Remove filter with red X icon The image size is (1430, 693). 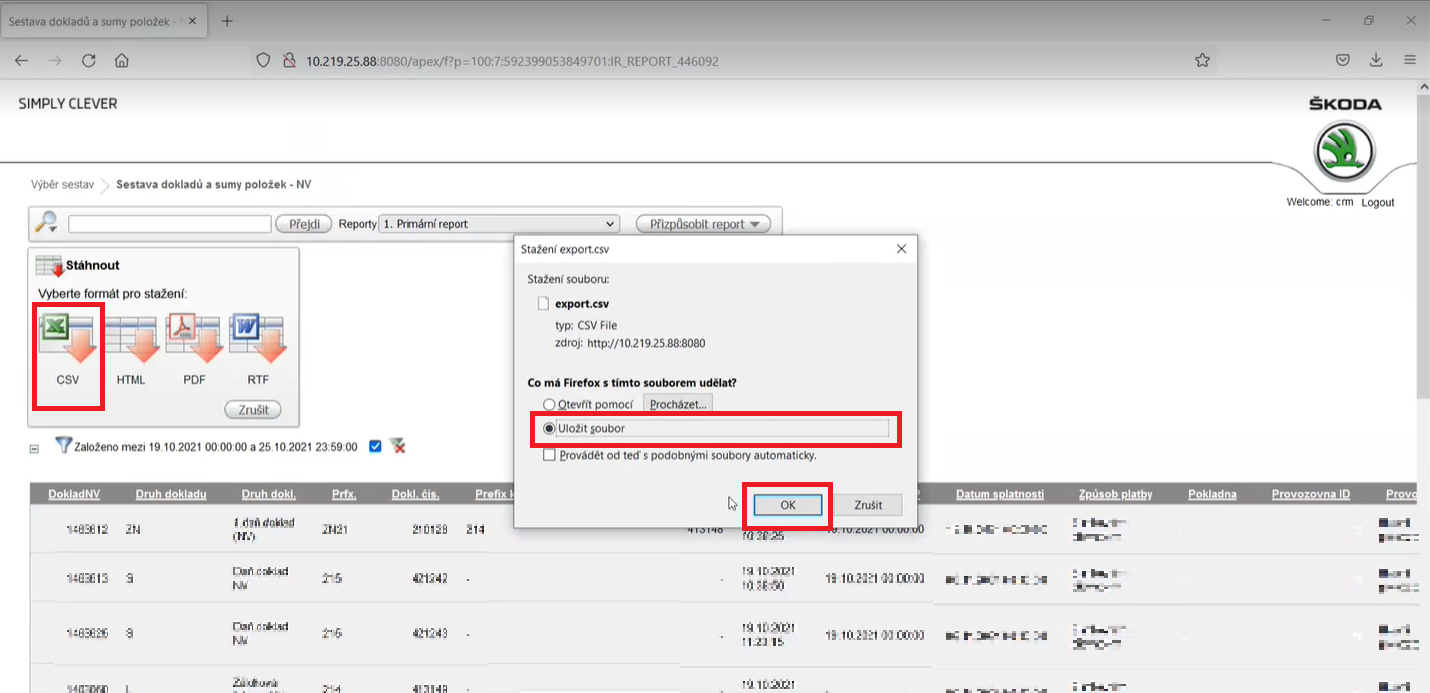(x=397, y=447)
